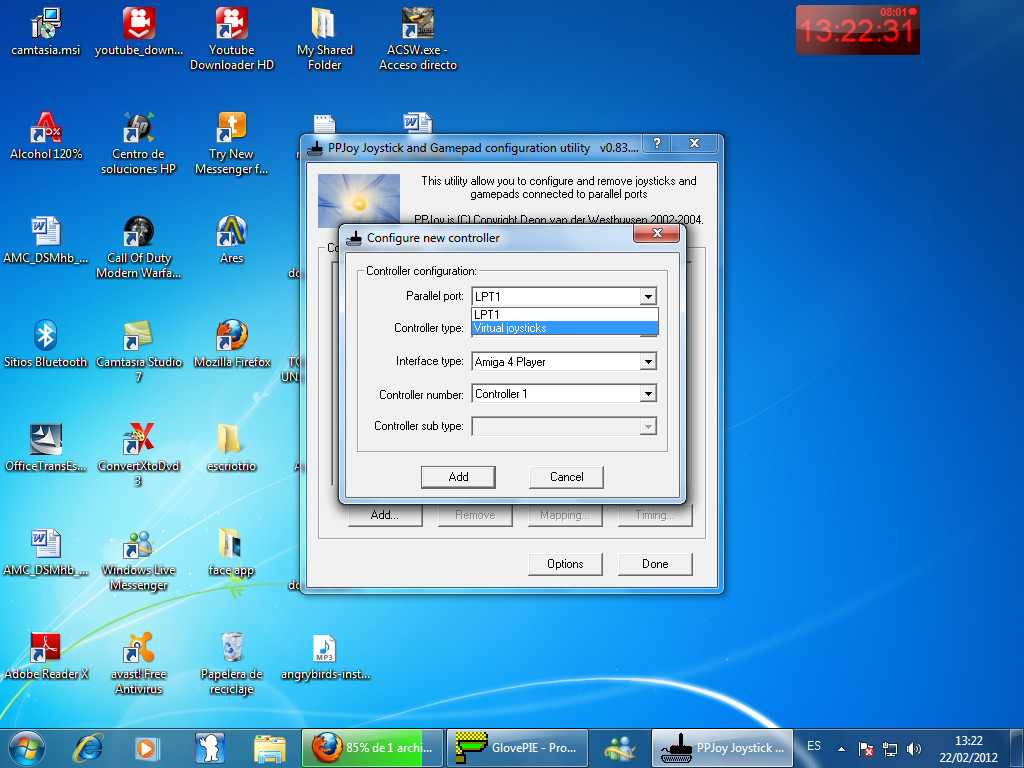Click the ES language indicator on the taskbar

pyautogui.click(x=813, y=747)
